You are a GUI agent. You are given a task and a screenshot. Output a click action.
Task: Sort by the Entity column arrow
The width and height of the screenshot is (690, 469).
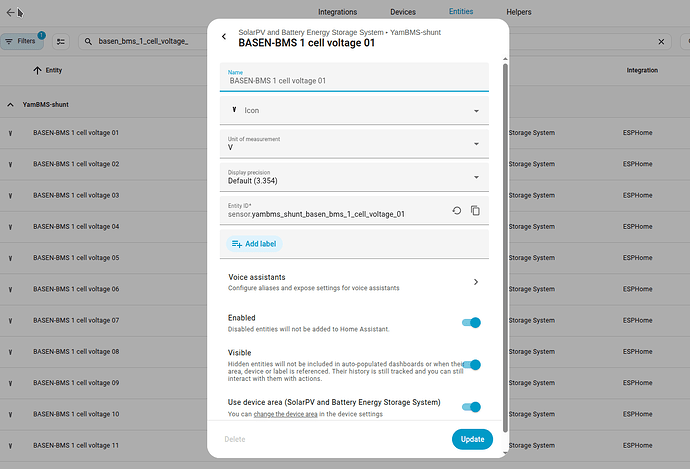[37, 71]
